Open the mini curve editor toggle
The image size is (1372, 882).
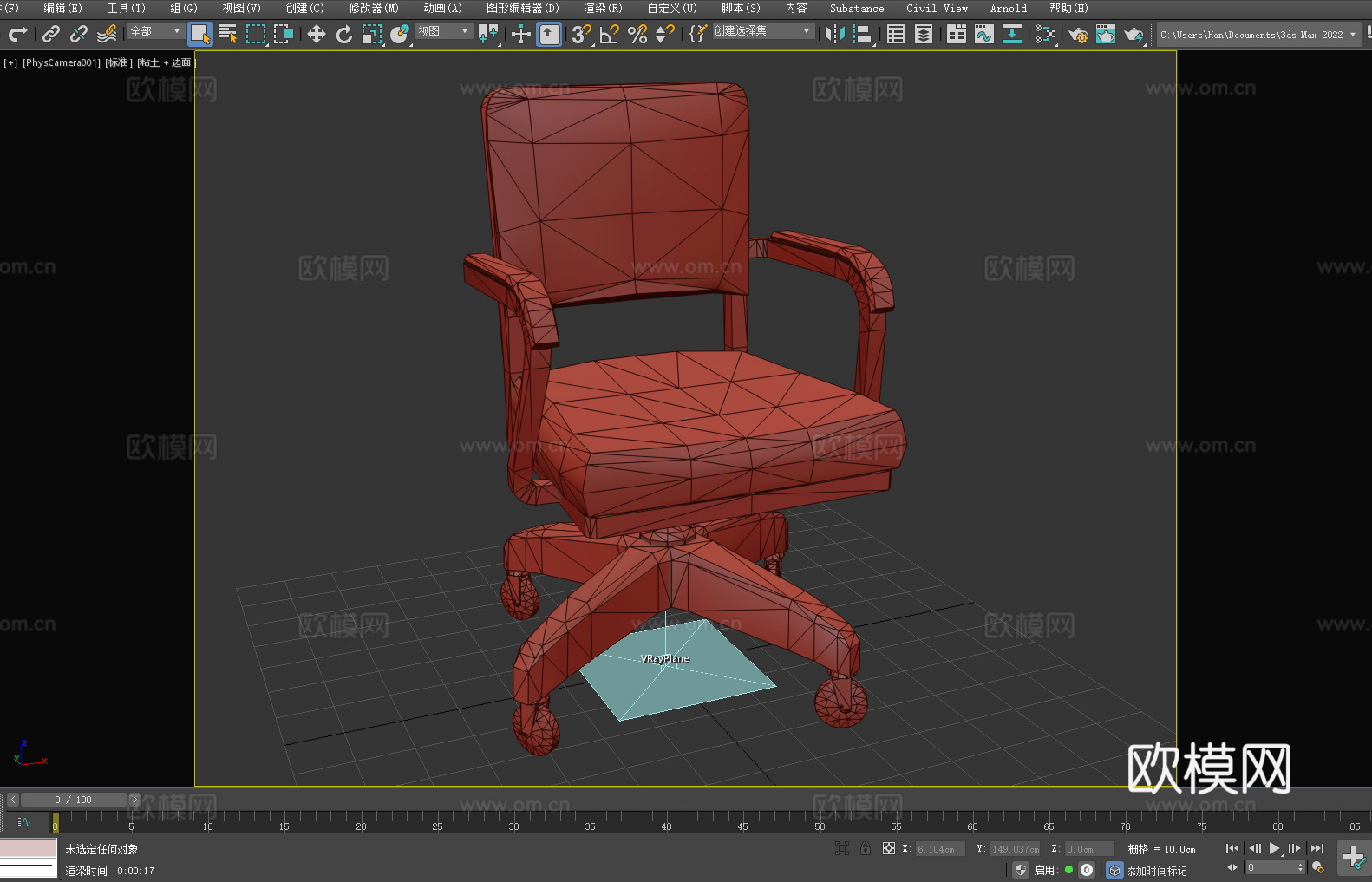click(24, 821)
